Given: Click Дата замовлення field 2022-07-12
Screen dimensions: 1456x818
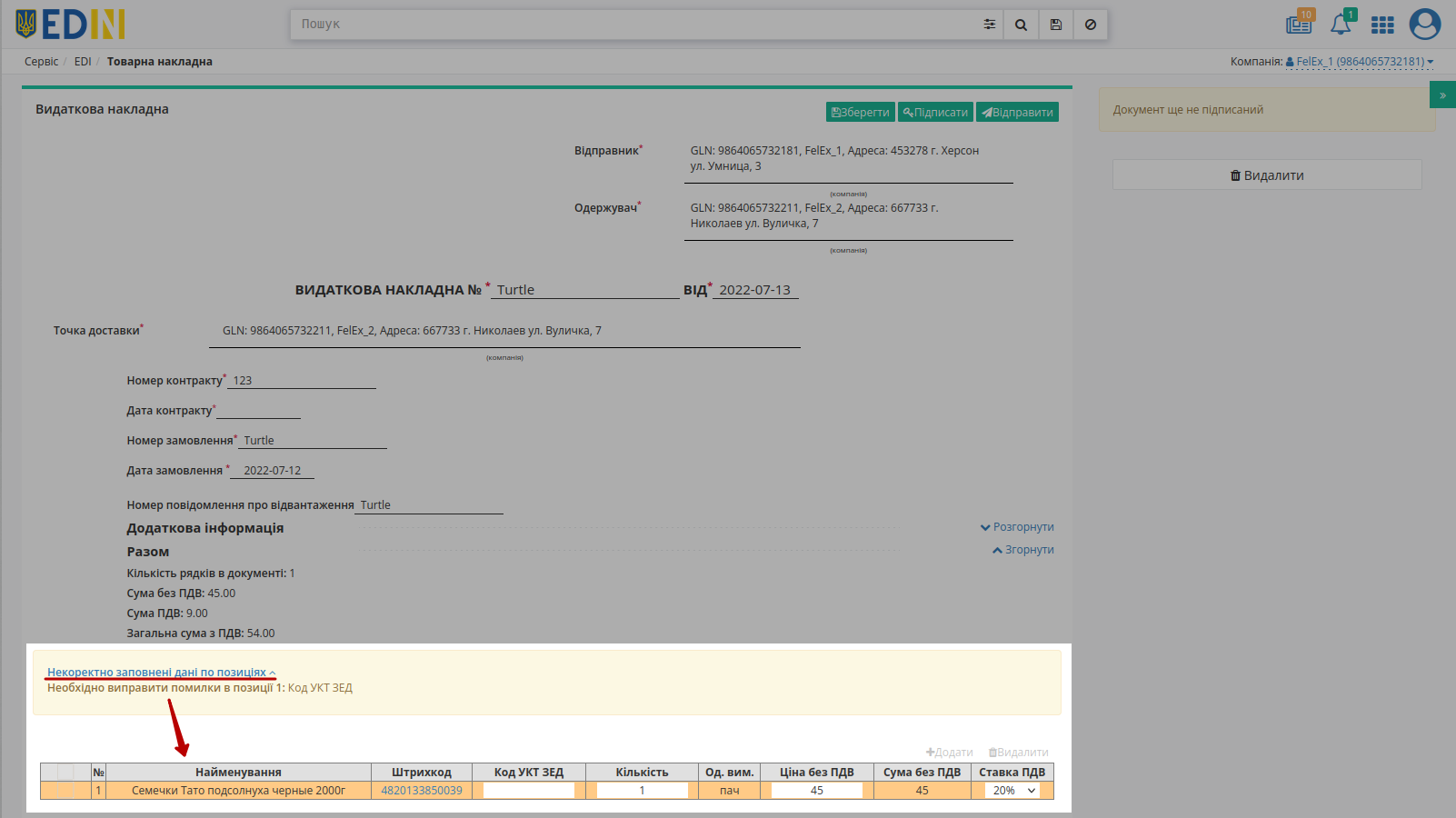Looking at the screenshot, I should click(x=273, y=471).
